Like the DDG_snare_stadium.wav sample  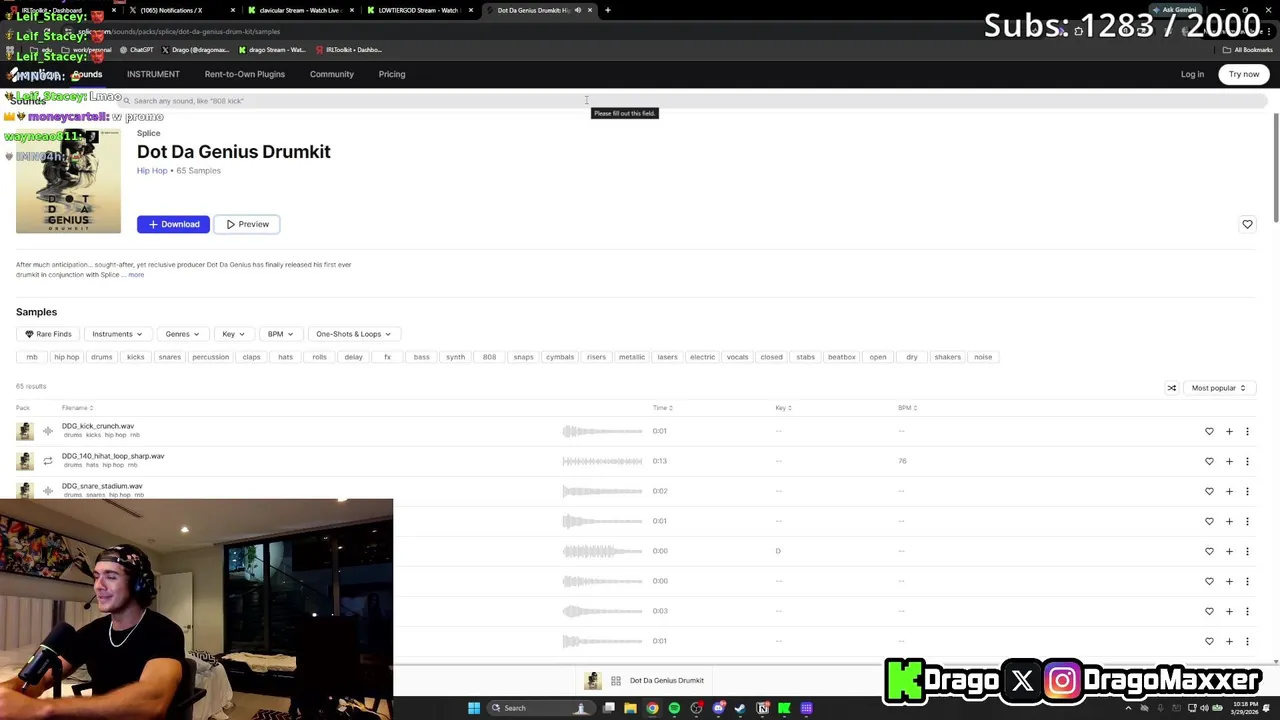click(x=1209, y=491)
